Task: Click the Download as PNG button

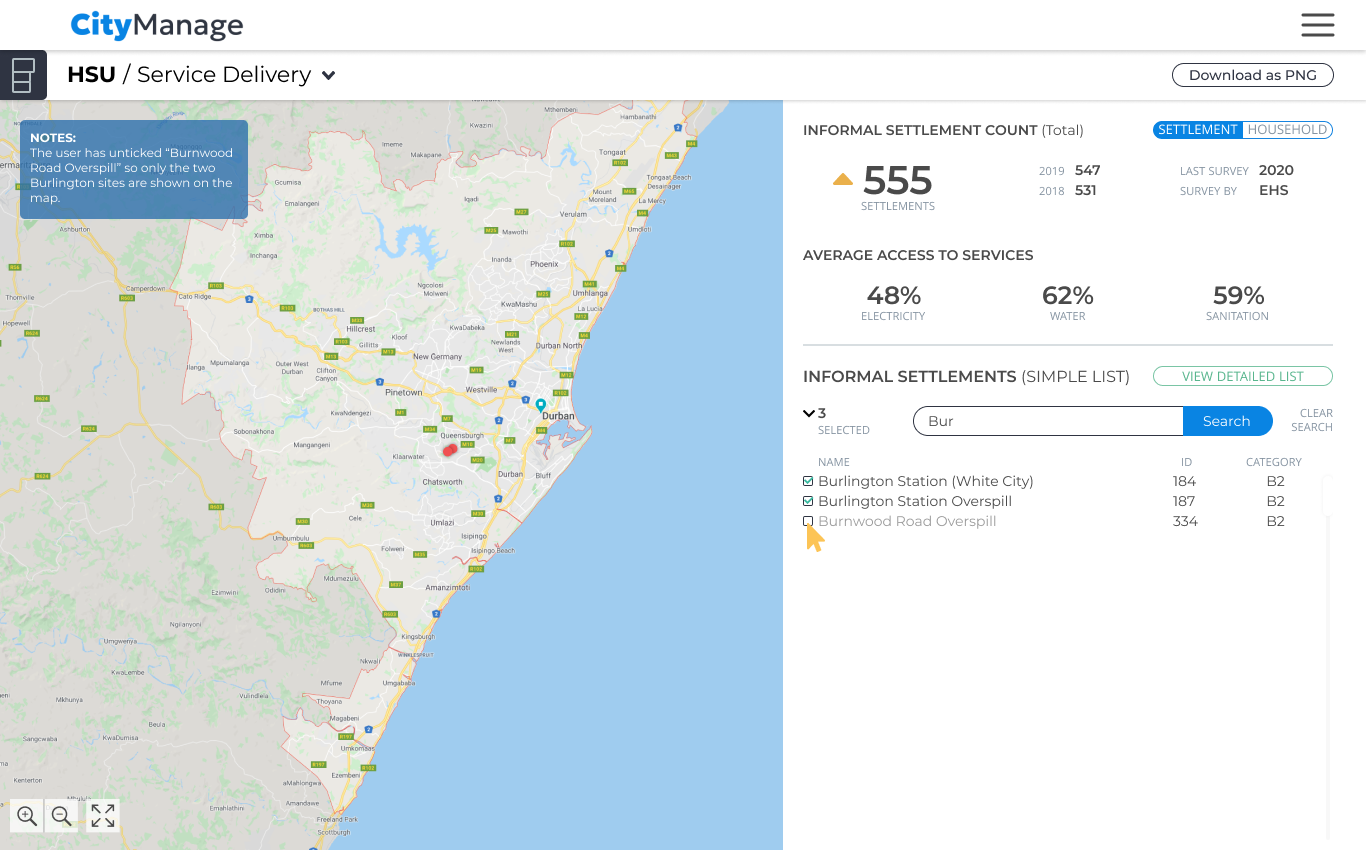Action: point(1252,75)
